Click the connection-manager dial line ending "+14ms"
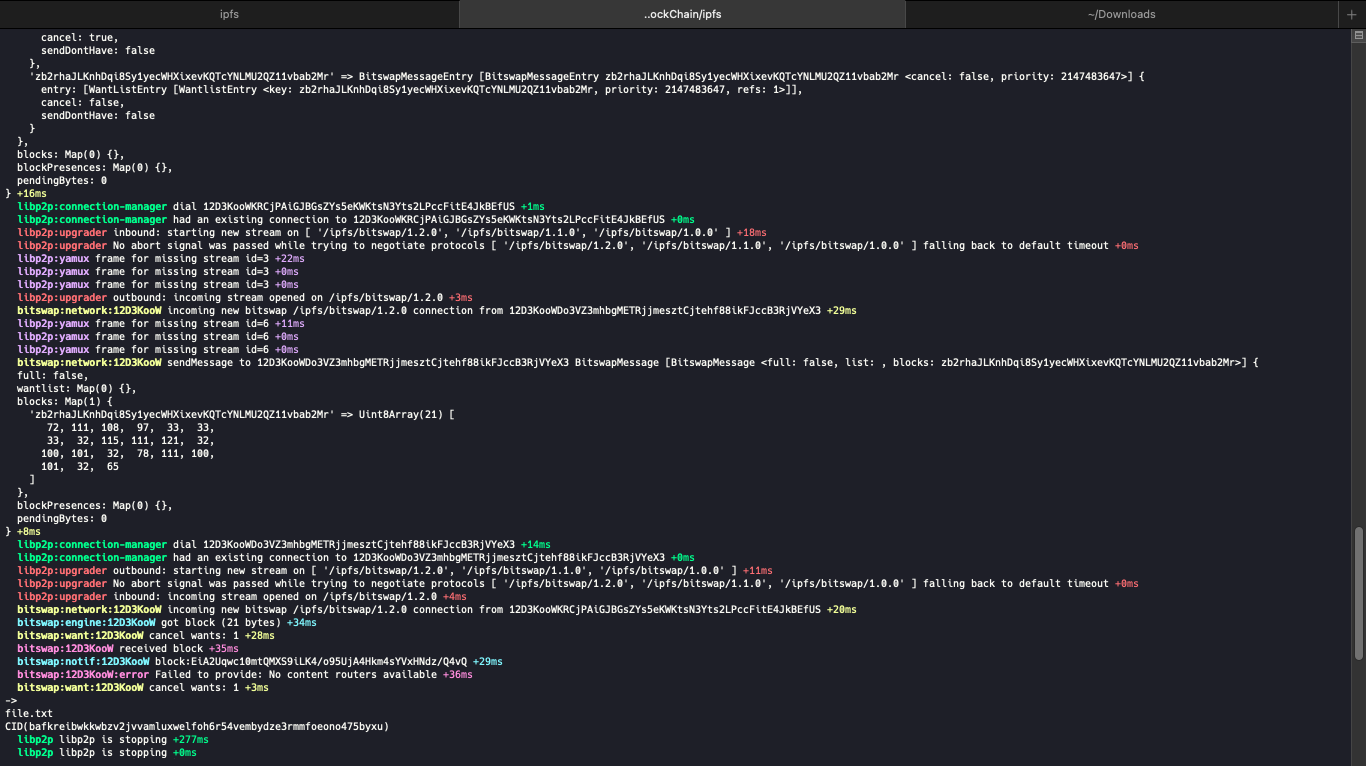The image size is (1366, 766). [x=283, y=544]
